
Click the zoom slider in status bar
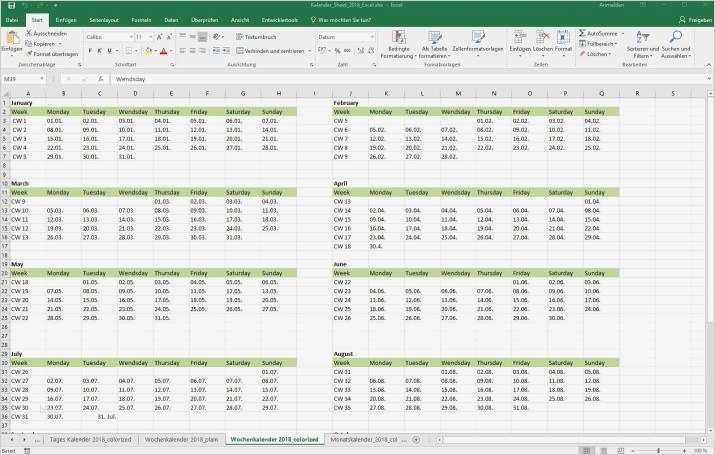tap(658, 450)
